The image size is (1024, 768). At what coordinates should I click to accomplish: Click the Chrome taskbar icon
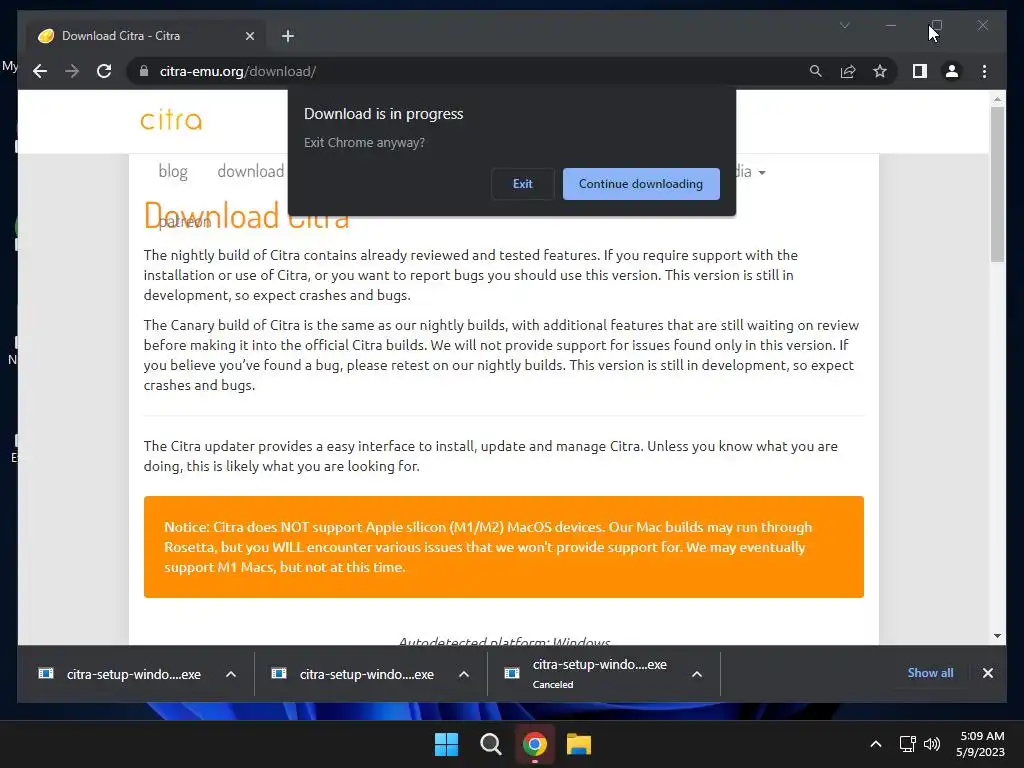click(534, 744)
